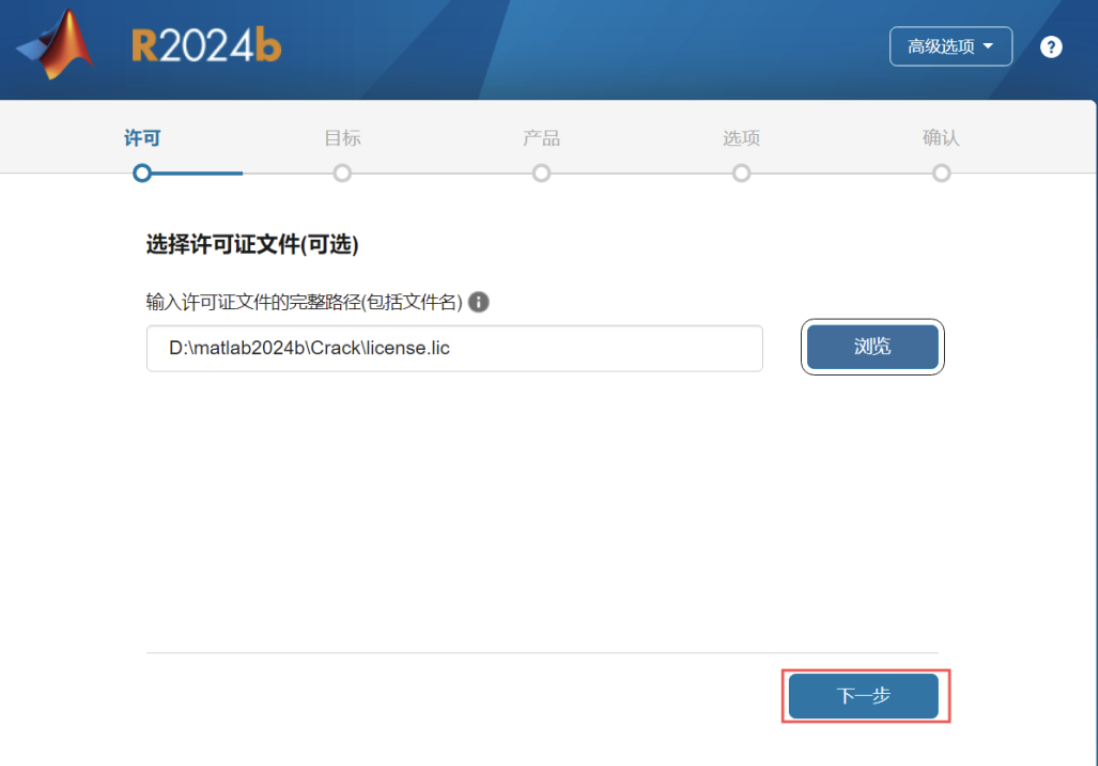Click the 选项 progress step circle
Viewport: 1098px width, 766px height.
click(742, 173)
